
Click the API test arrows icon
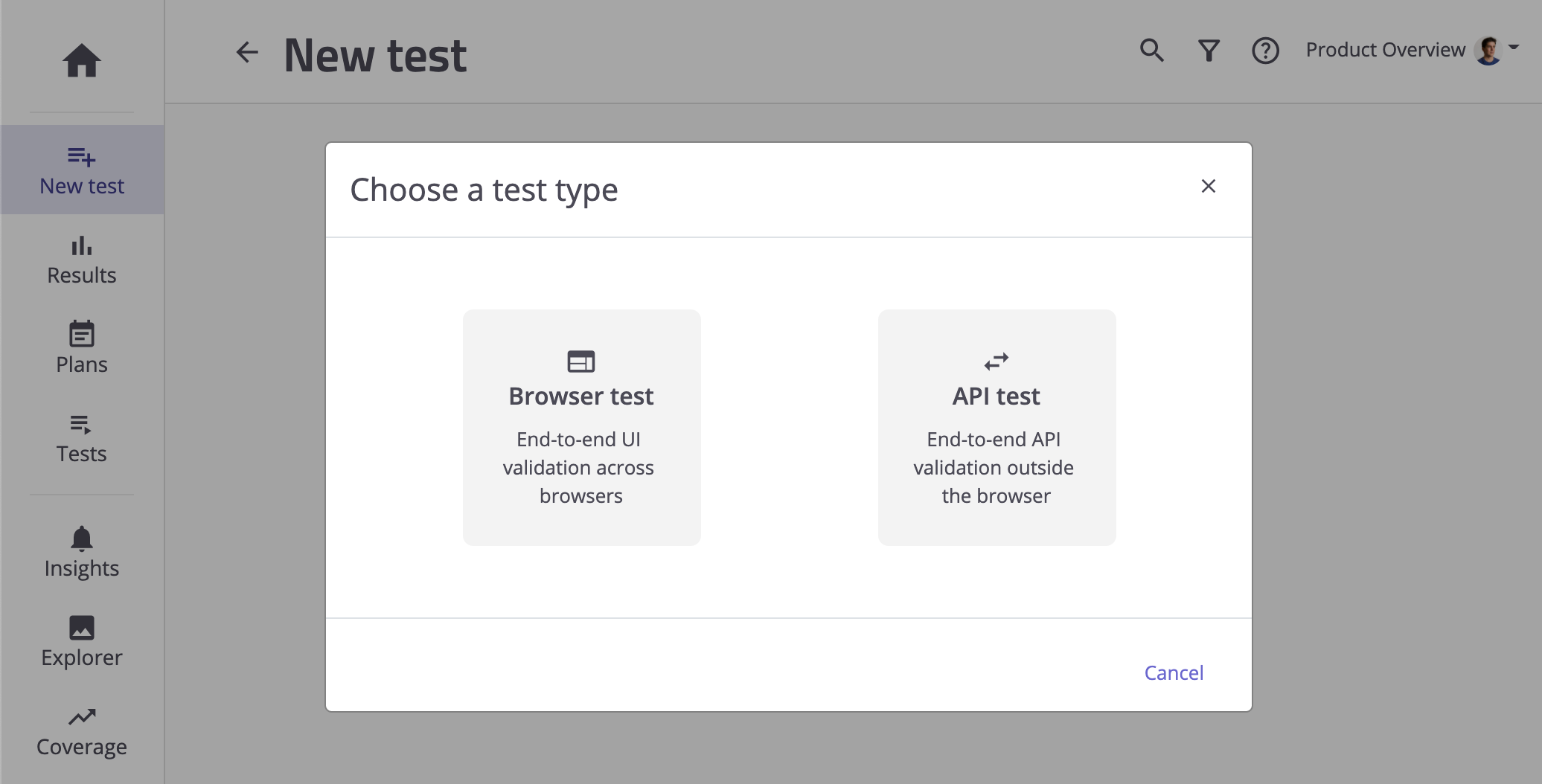tap(996, 362)
